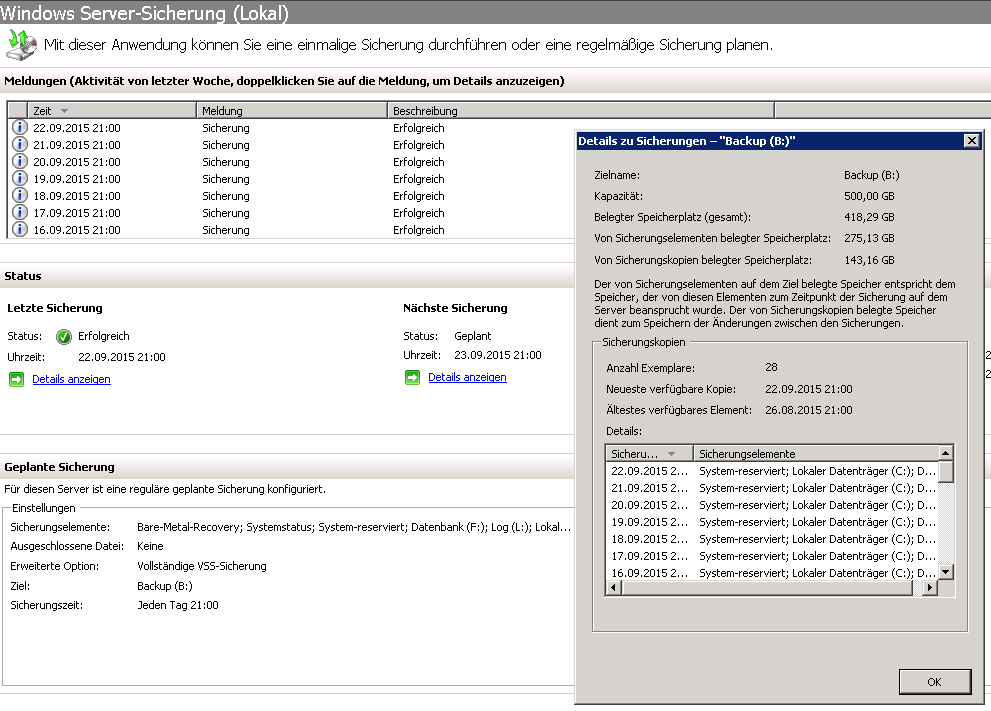Viewport: 991px width, 711px height.
Task: Click the Geplante Sicherung section header
Action: (59, 467)
